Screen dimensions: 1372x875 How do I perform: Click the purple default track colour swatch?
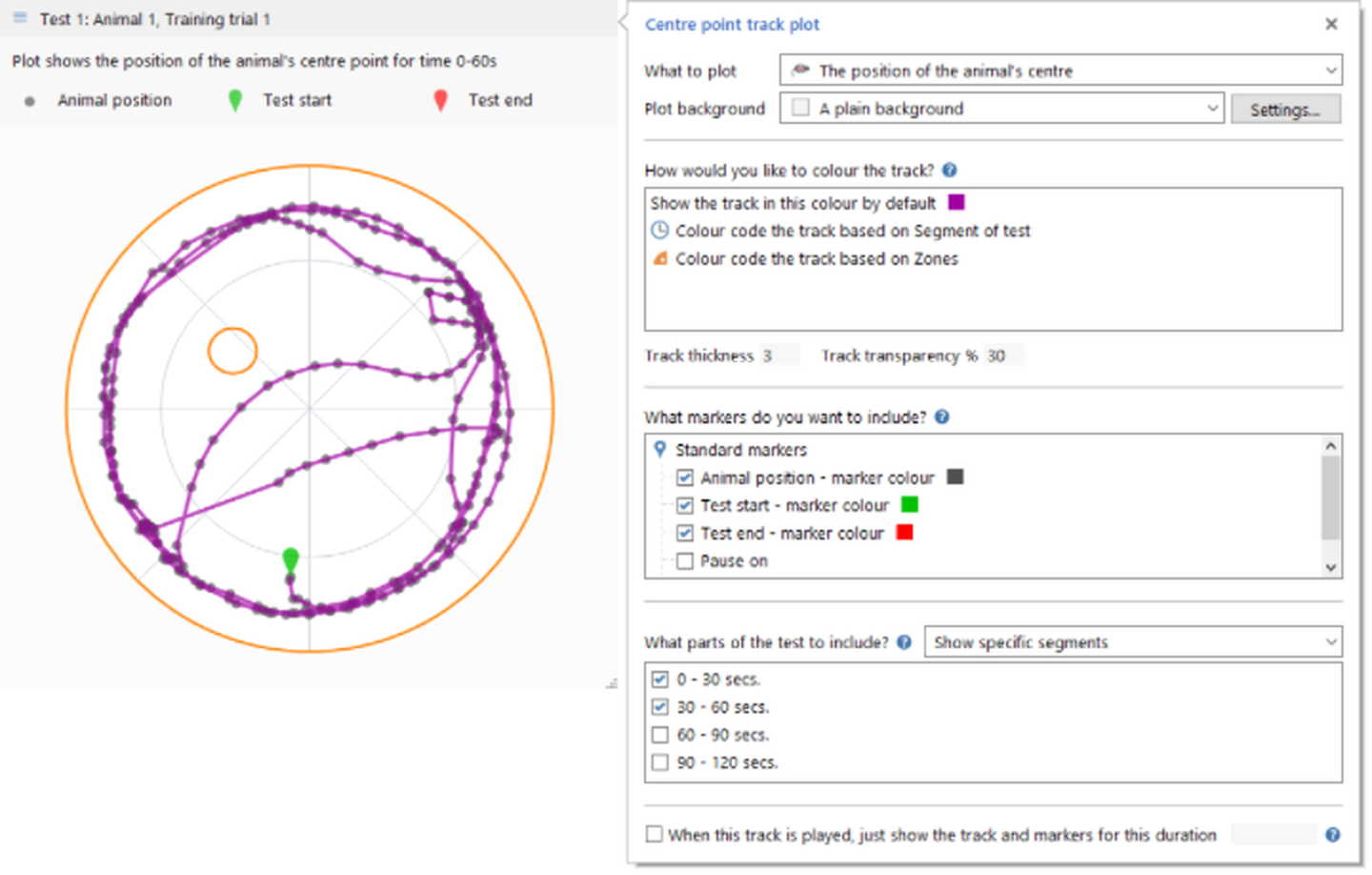pyautogui.click(x=957, y=202)
